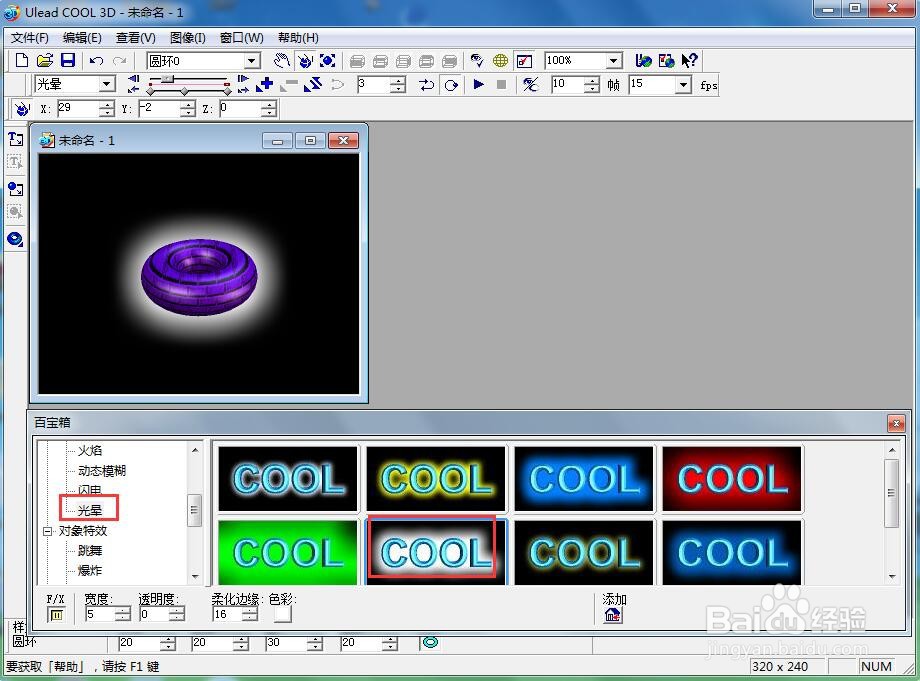Click the effects tree scrollbar up arrow
The image size is (920, 681).
(x=195, y=450)
